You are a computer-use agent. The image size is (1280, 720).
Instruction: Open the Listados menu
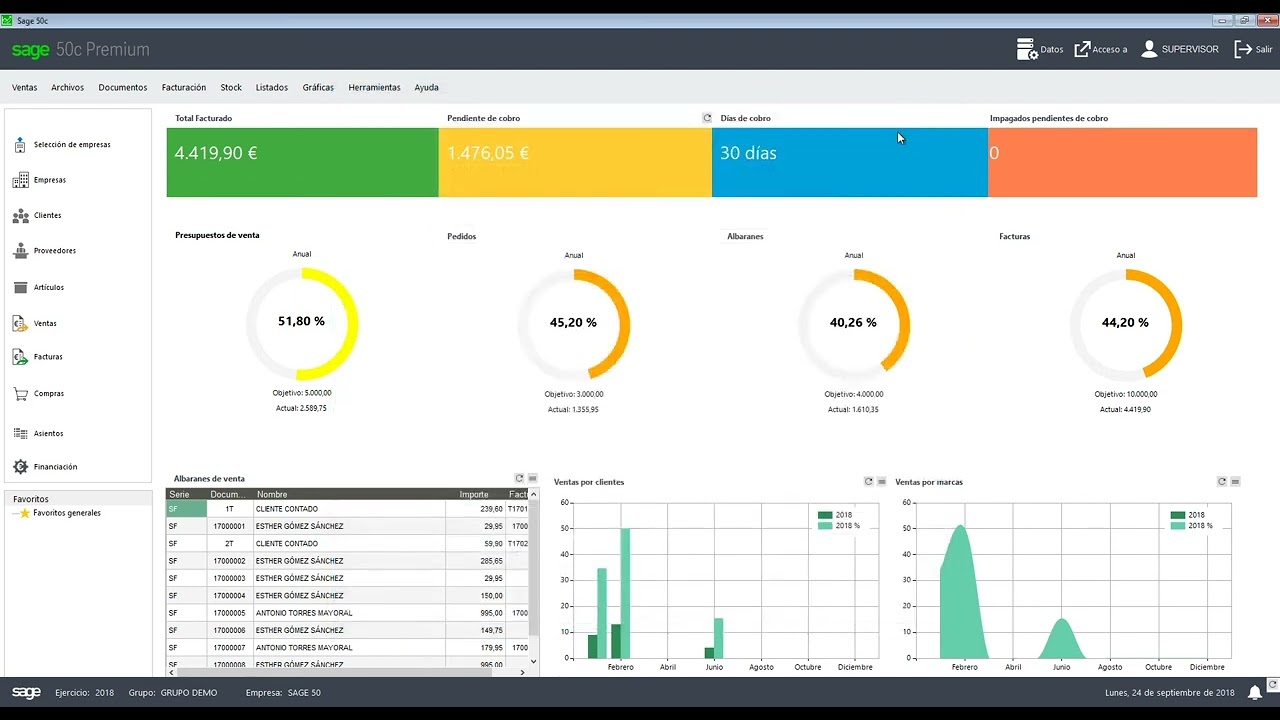click(272, 88)
